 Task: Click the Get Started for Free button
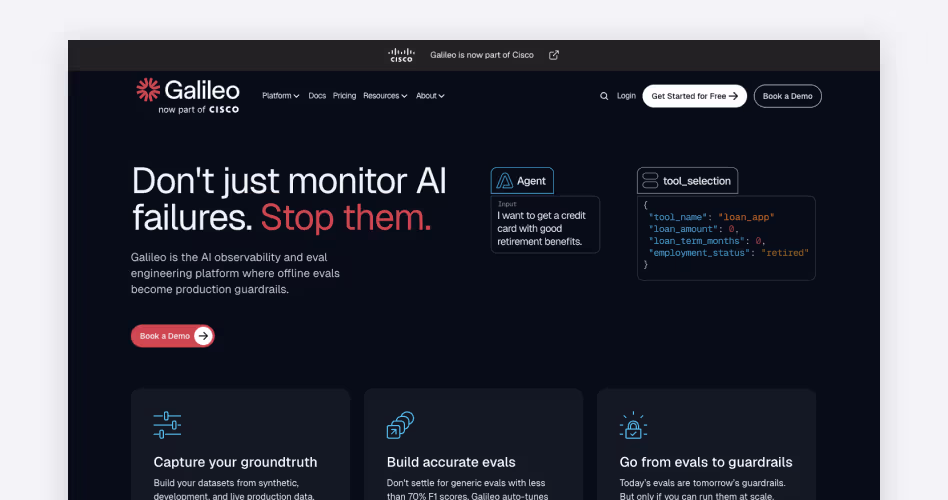coord(694,96)
